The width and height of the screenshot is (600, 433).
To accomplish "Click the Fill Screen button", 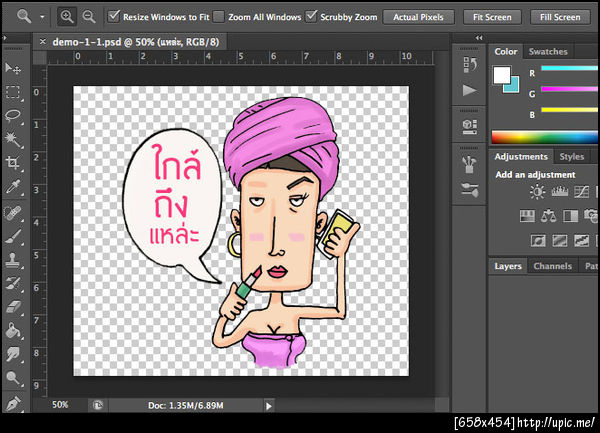I will [560, 17].
